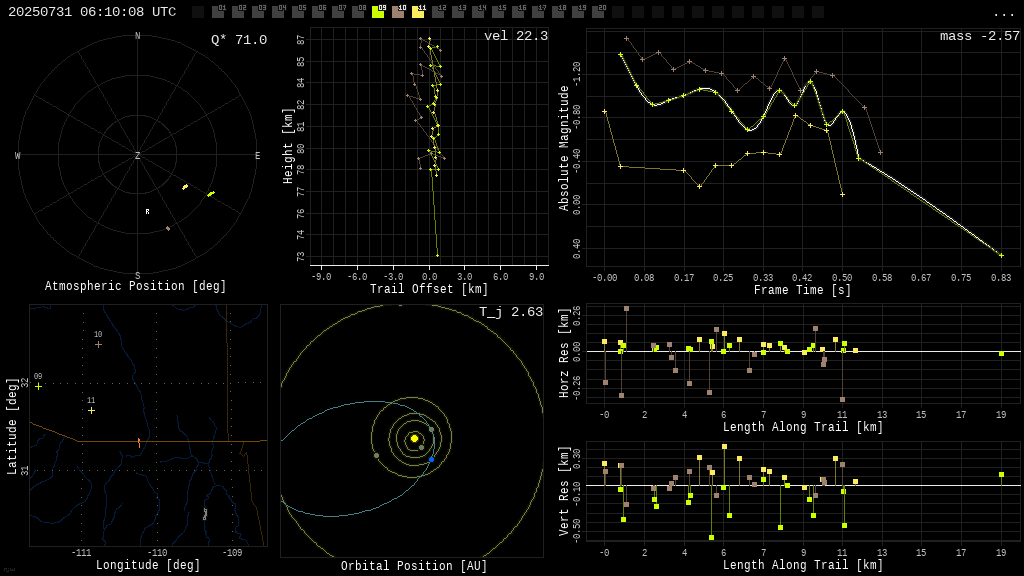Viewport: 1024px width, 576px height.
Task: Click station 11 cross marker on map
Action: click(91, 411)
